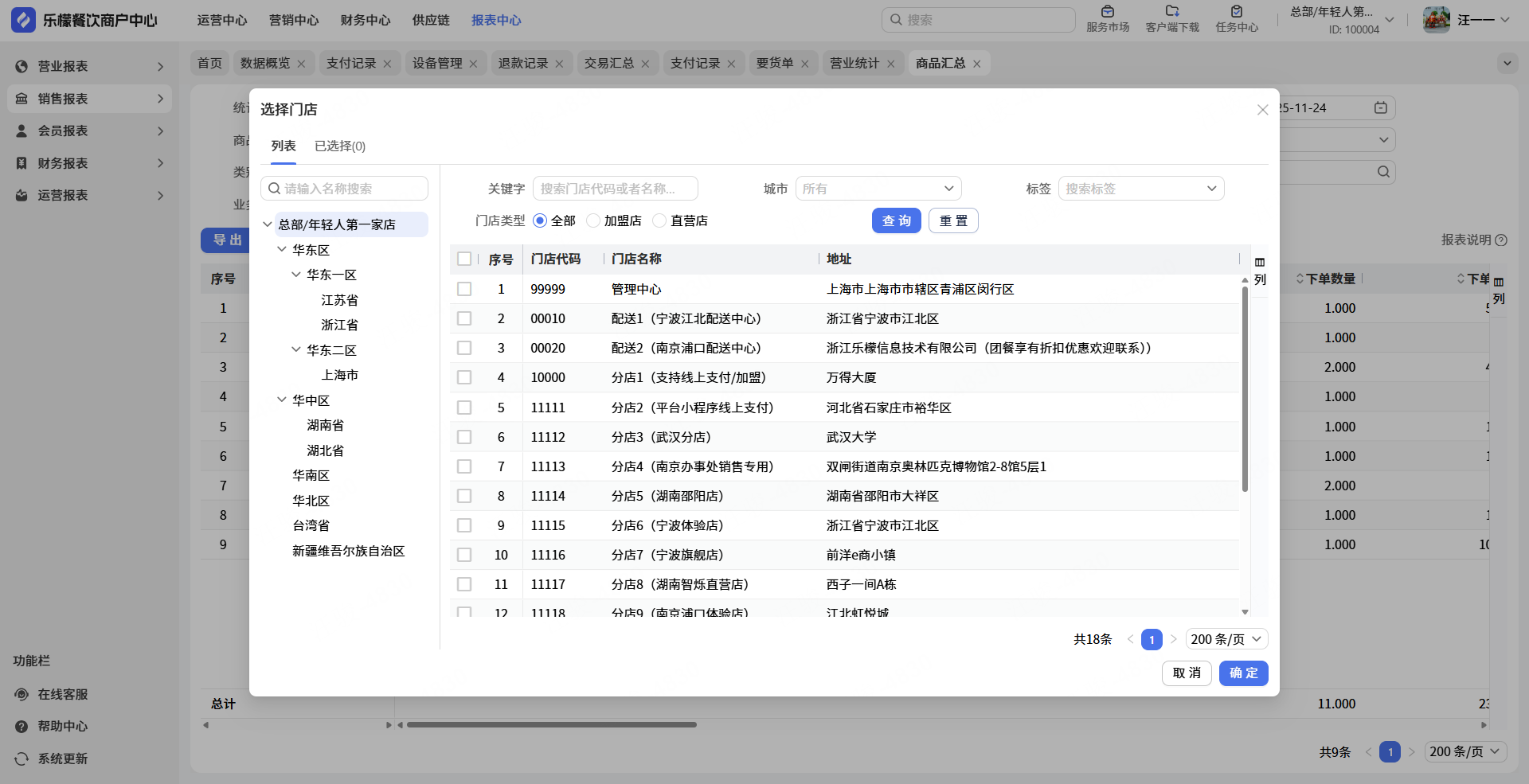Toggle the select-all checkbox in table header

(464, 259)
